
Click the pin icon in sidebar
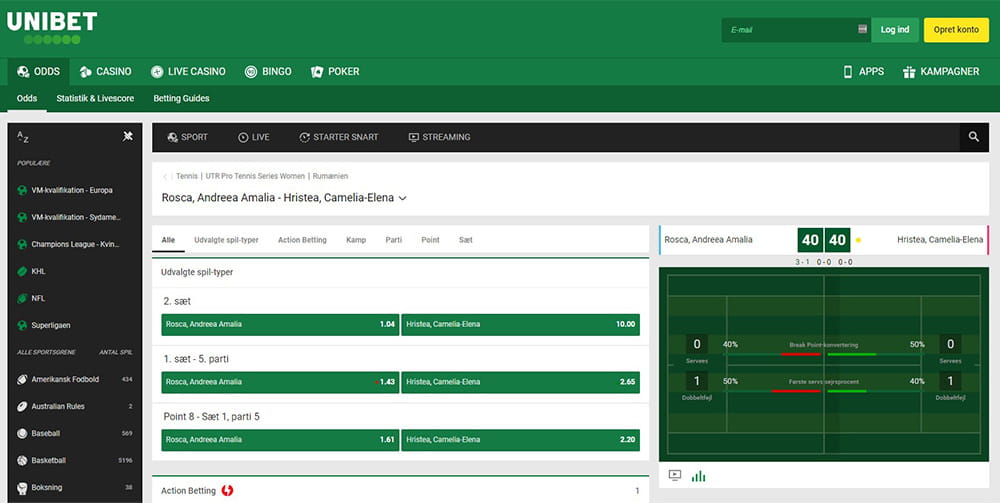[128, 136]
